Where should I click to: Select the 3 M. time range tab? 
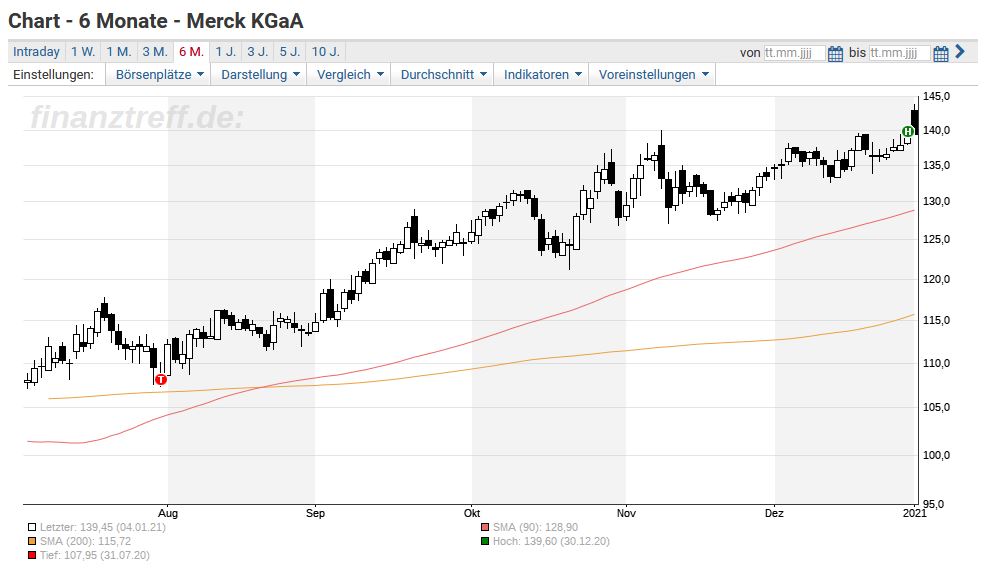point(155,52)
